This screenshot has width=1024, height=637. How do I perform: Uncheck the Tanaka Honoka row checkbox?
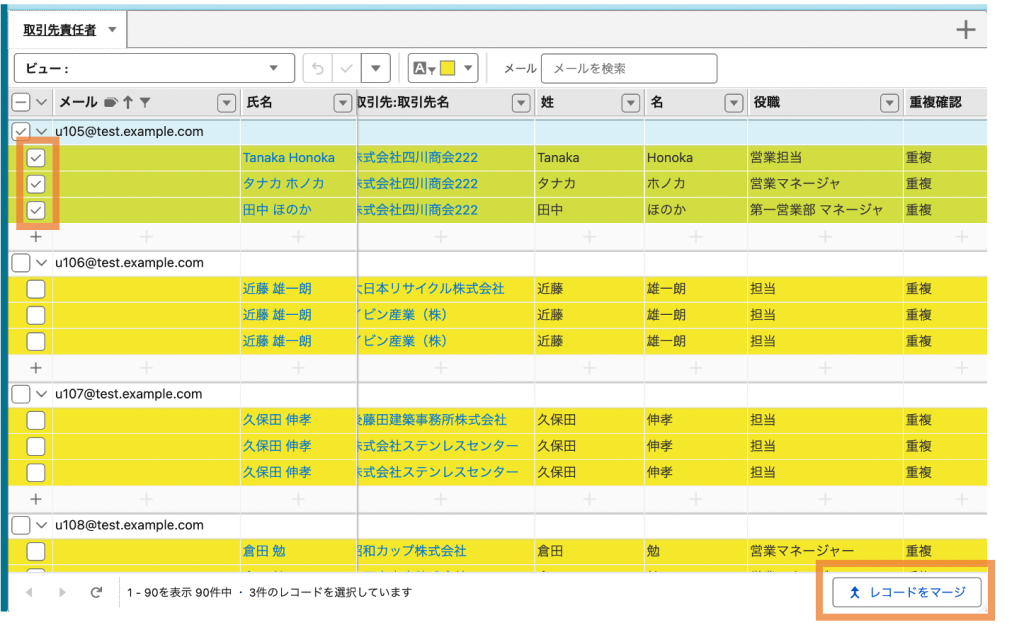[x=36, y=158]
